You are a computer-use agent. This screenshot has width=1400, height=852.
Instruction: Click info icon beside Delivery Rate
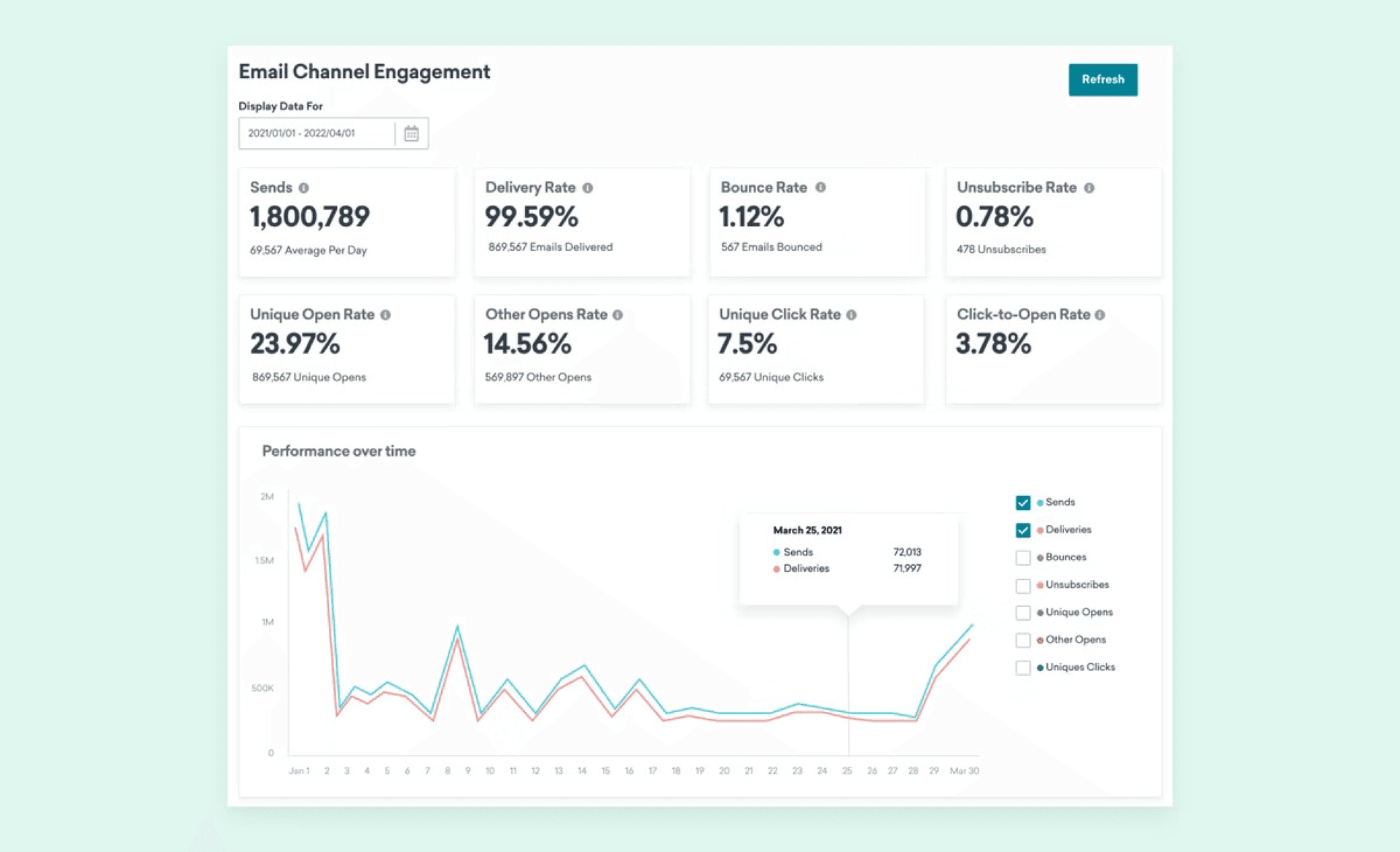point(588,188)
